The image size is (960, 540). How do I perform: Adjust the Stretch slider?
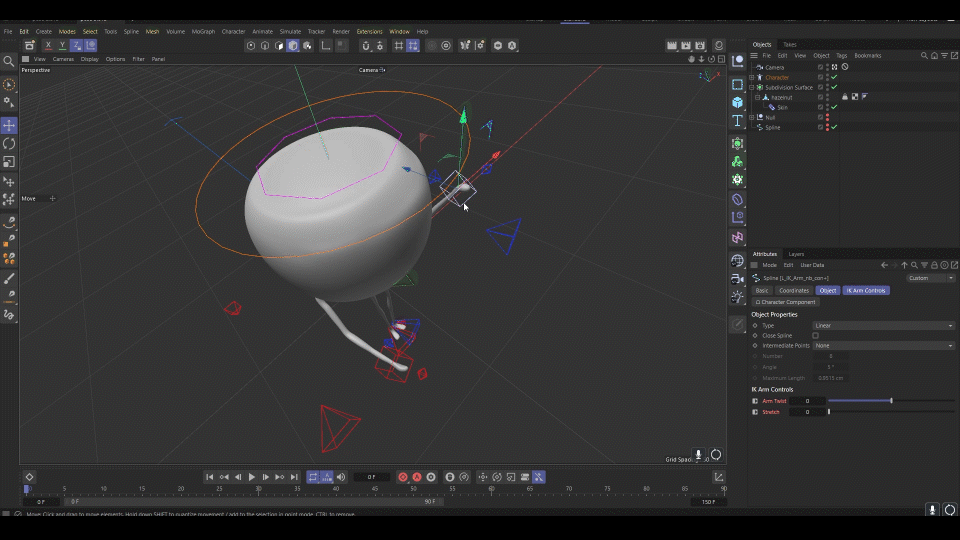click(x=891, y=412)
